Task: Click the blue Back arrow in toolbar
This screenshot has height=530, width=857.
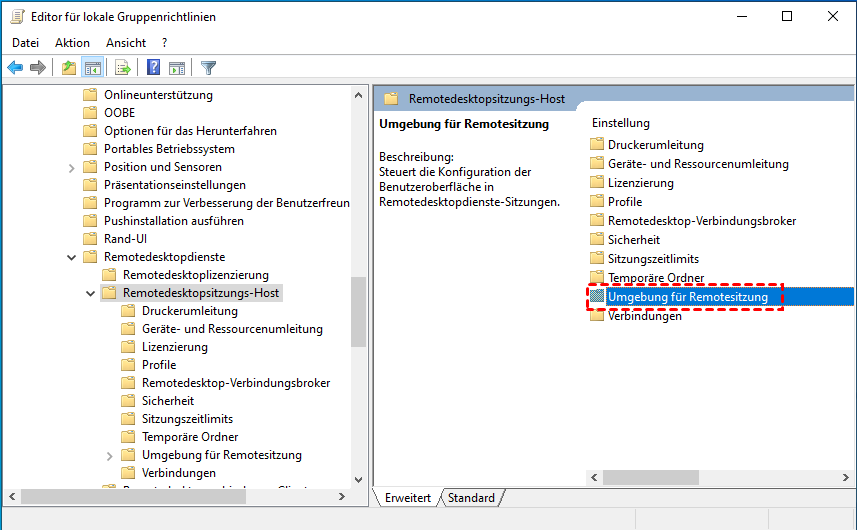Action: coord(15,68)
